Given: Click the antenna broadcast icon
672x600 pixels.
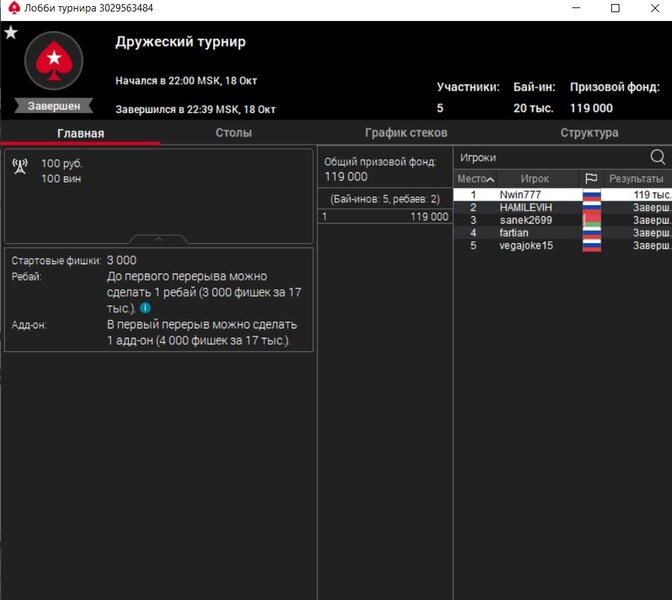Looking at the screenshot, I should coord(20,166).
